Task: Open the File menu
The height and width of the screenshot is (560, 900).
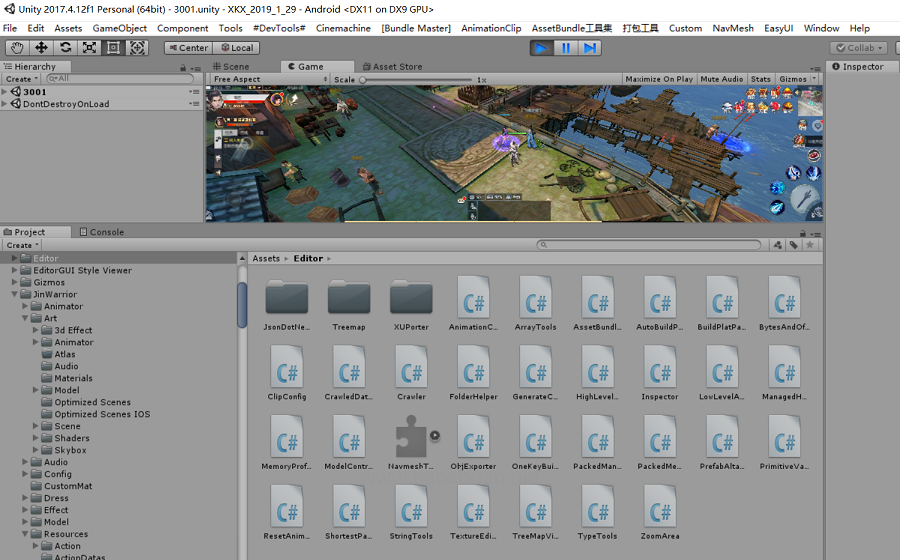Action: tap(10, 28)
